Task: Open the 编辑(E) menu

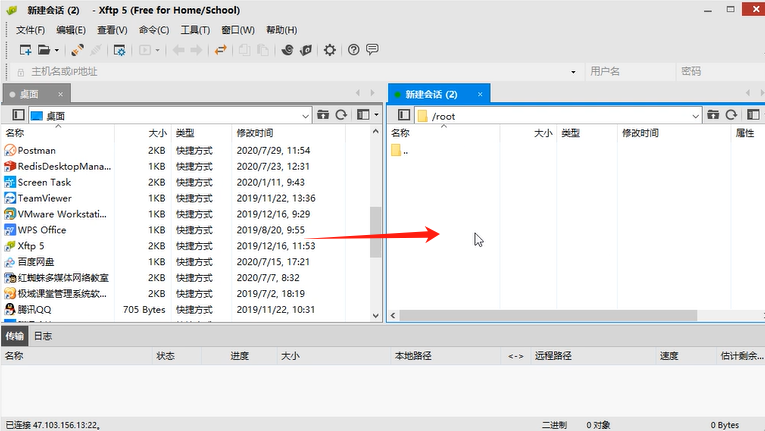Action: (x=71, y=30)
